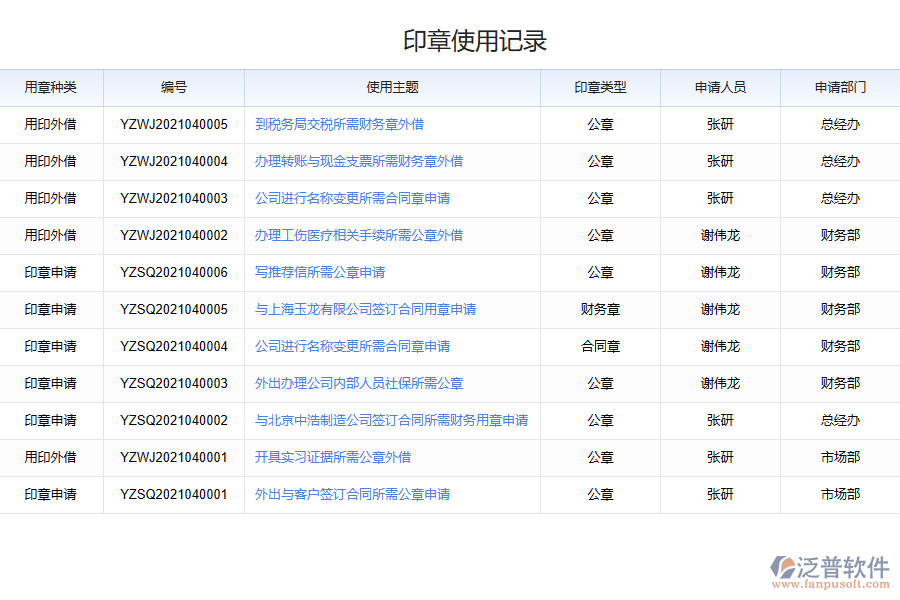The image size is (900, 600).
Task: Click the 用章种类 column header
Action: (x=51, y=87)
